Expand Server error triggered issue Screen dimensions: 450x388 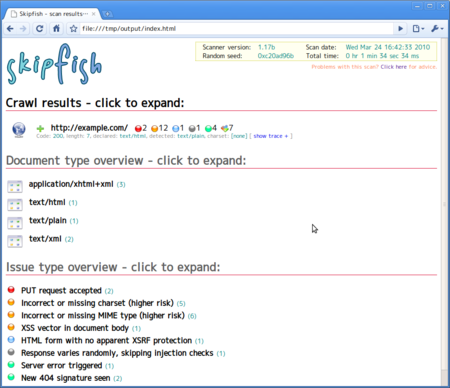(62, 366)
